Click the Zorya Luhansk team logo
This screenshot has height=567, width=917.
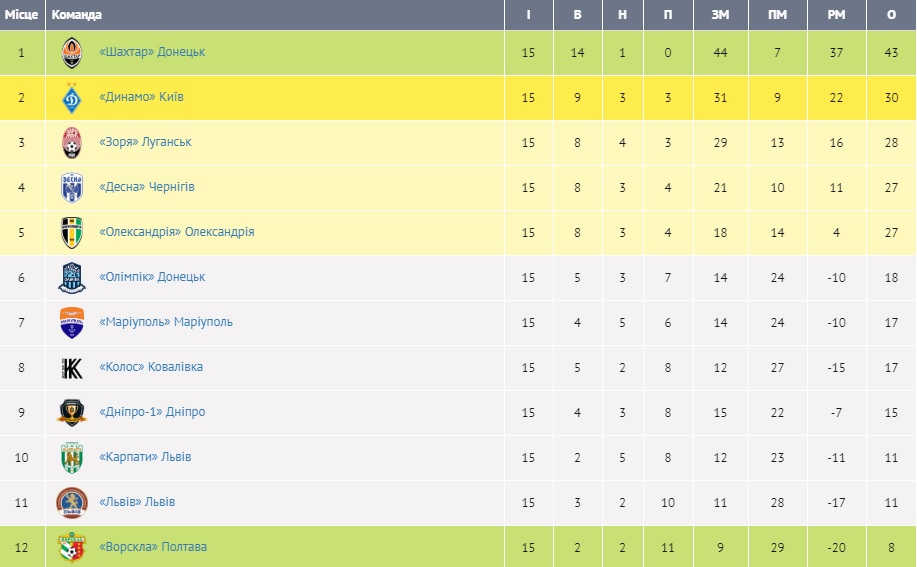[72, 142]
